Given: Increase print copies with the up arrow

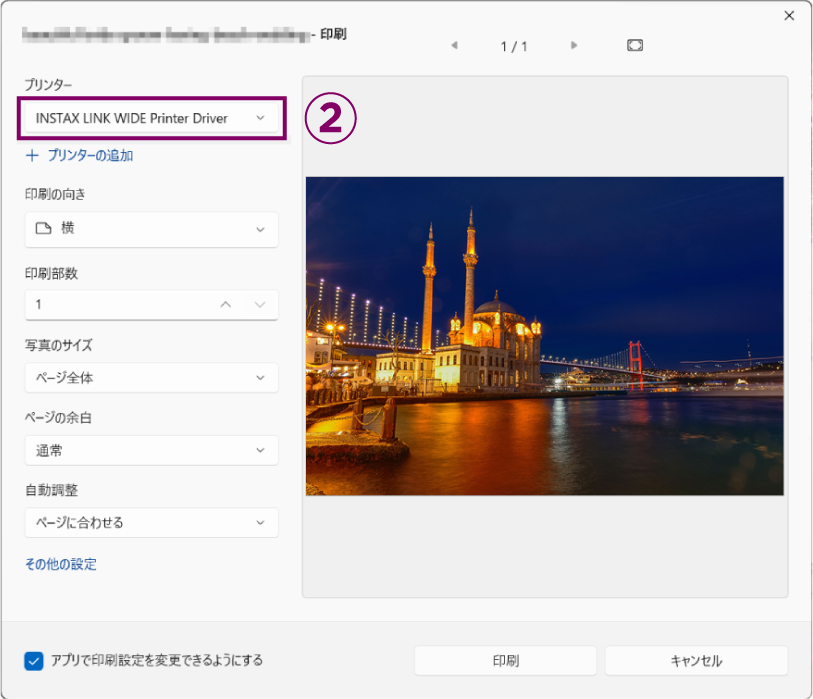Looking at the screenshot, I should pos(226,304).
